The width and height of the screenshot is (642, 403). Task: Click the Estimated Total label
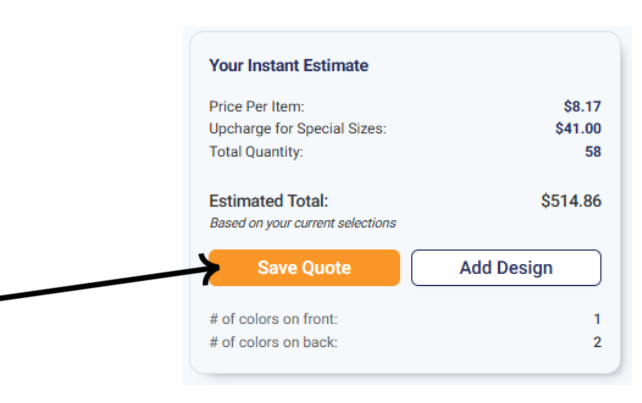point(268,201)
